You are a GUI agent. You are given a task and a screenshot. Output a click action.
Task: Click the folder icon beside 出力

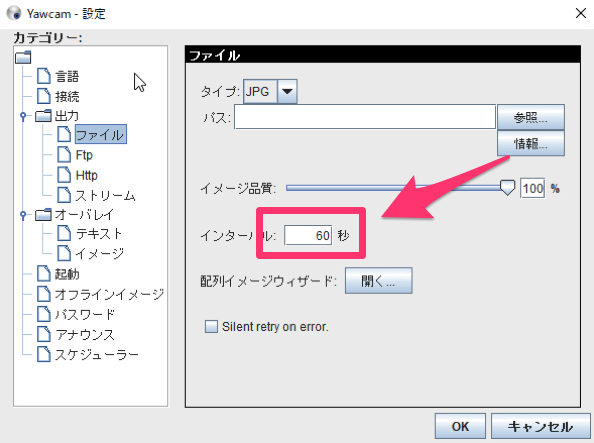tap(43, 115)
